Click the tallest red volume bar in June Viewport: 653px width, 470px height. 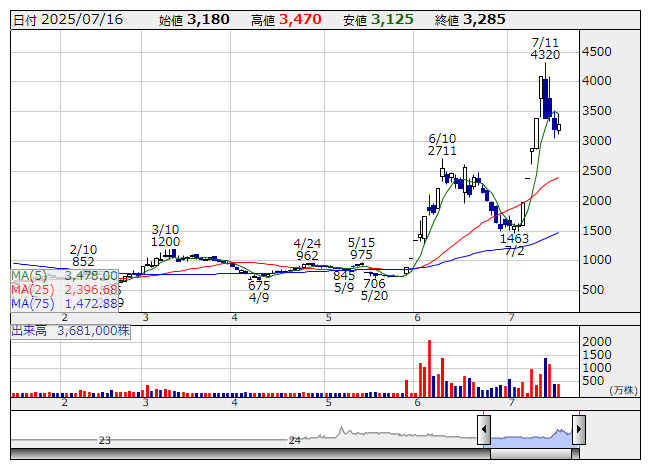[429, 368]
